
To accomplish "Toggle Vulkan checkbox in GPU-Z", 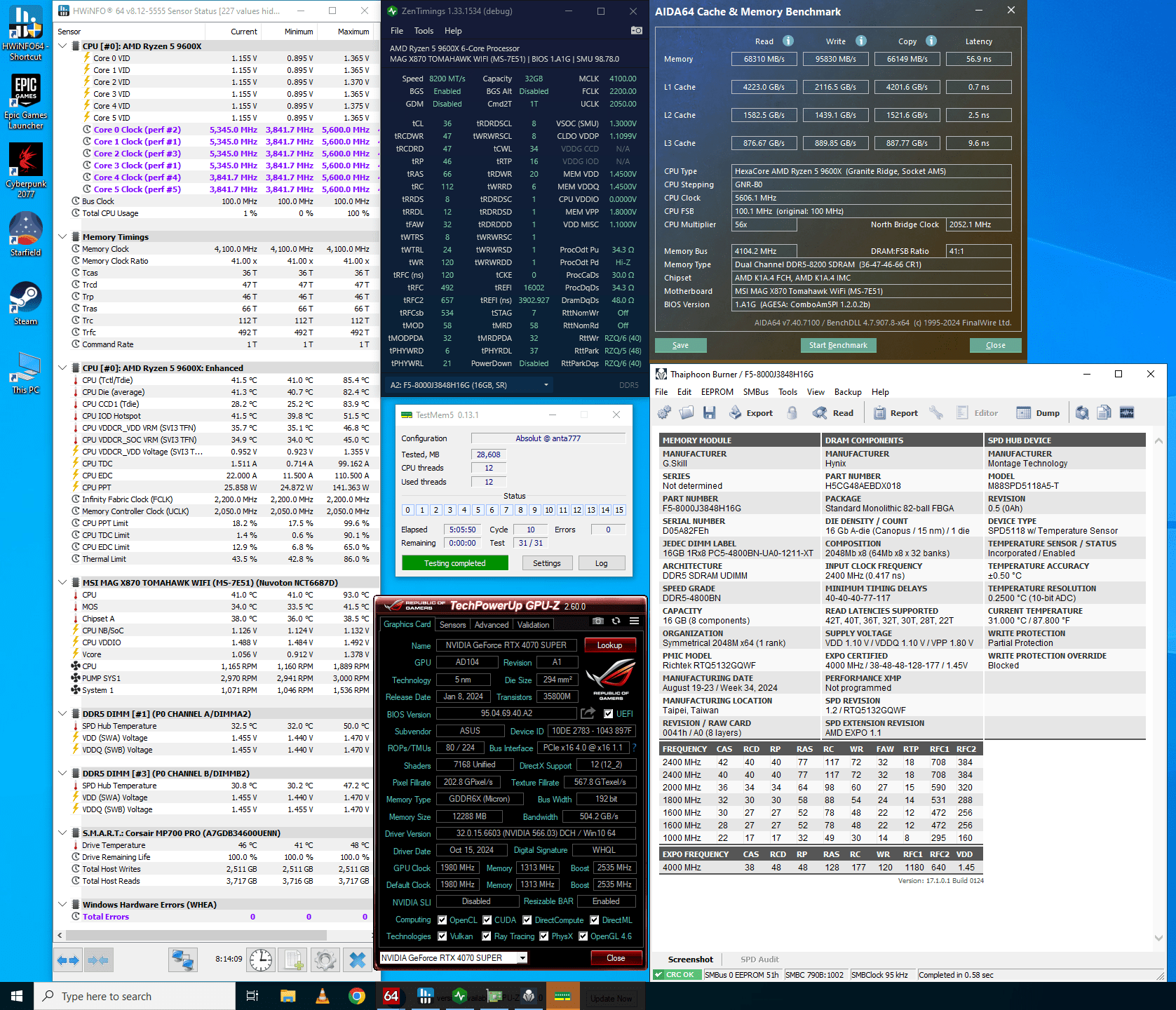I will (x=442, y=936).
